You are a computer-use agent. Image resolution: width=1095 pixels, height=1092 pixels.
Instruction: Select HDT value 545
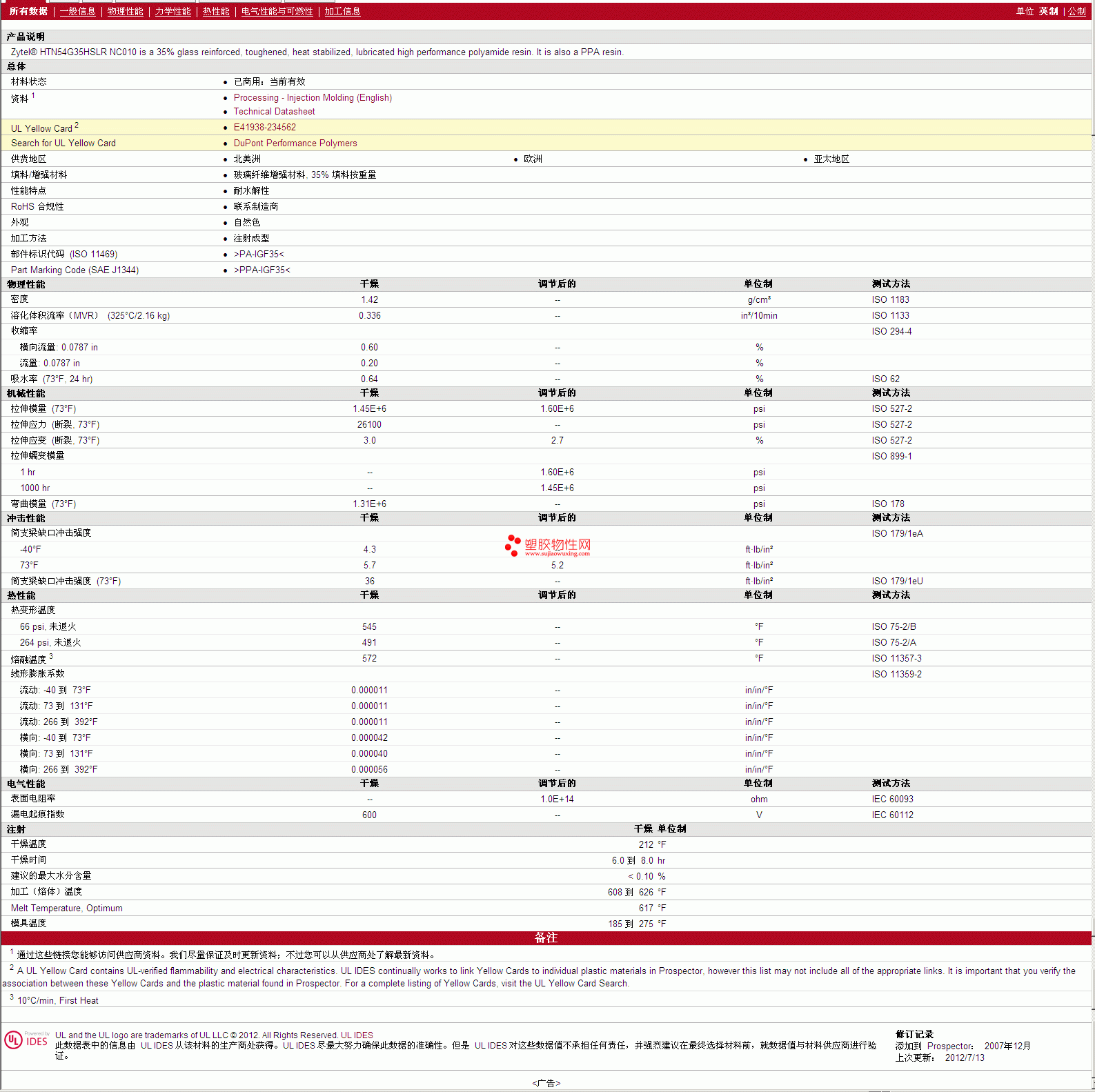tap(369, 627)
